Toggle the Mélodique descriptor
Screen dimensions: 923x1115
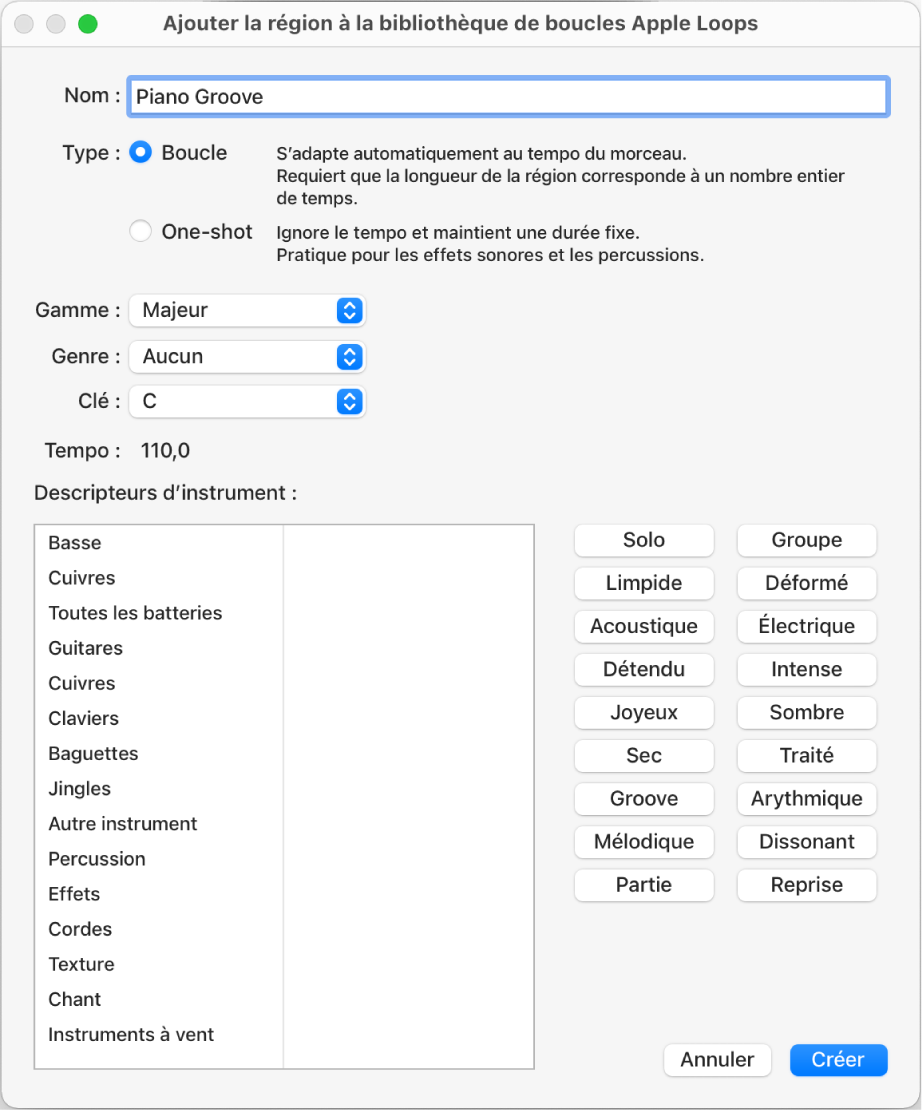pyautogui.click(x=644, y=842)
